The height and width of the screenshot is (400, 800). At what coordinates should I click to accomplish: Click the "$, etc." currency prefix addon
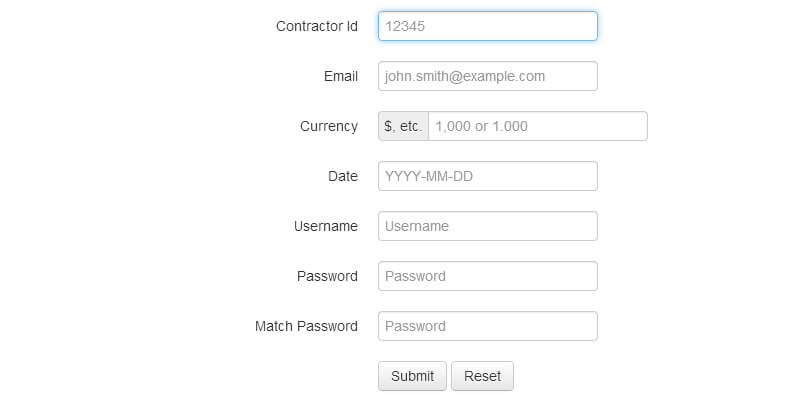[x=403, y=126]
